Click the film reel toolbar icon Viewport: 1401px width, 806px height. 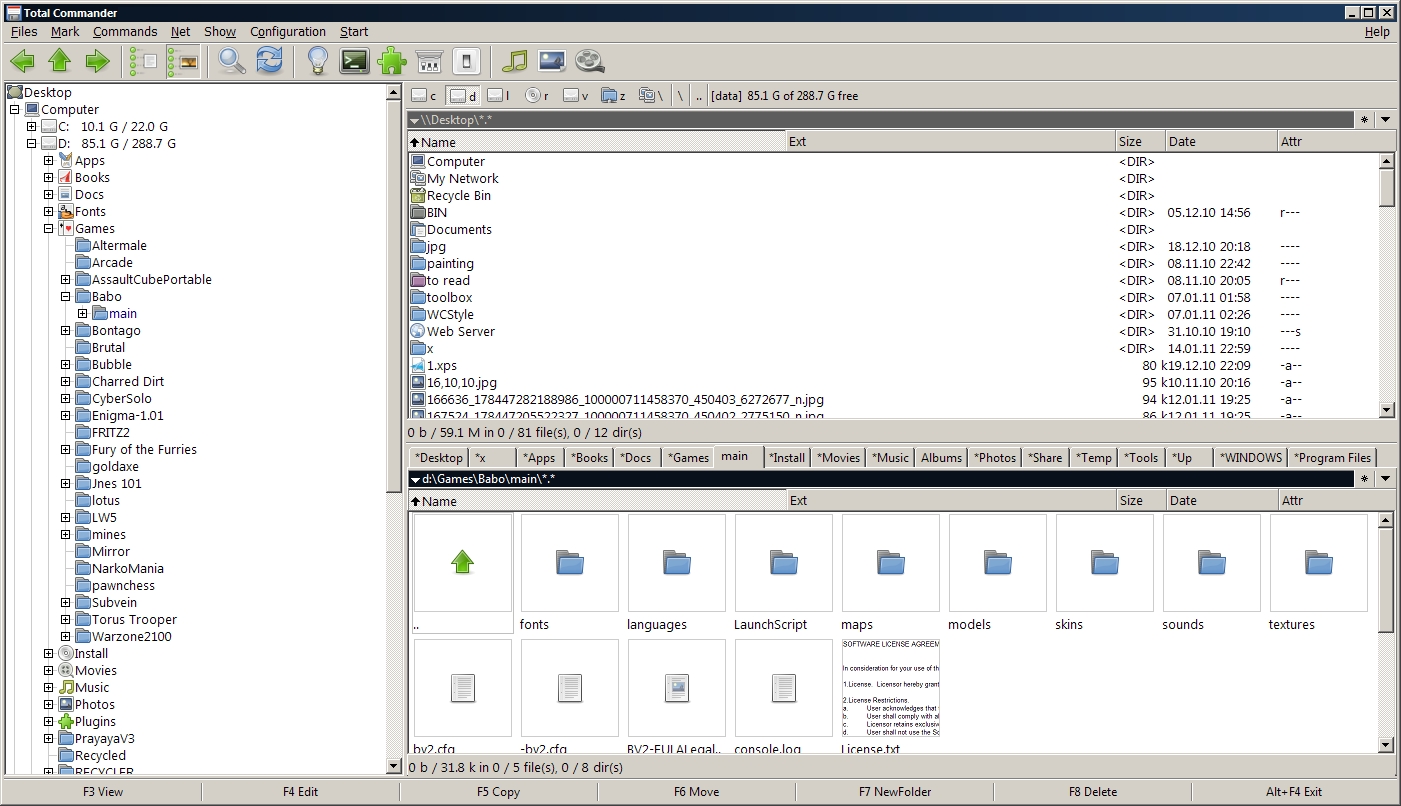coord(589,62)
